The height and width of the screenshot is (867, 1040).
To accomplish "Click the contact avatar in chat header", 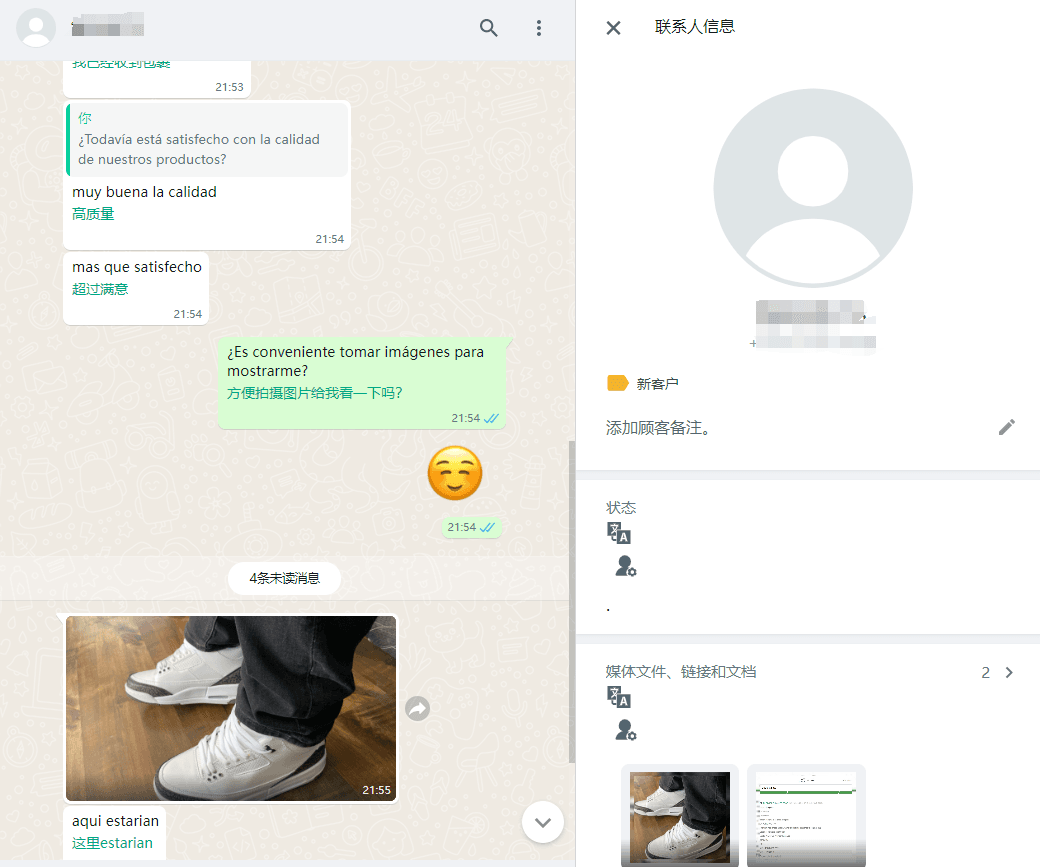I will click(37, 28).
